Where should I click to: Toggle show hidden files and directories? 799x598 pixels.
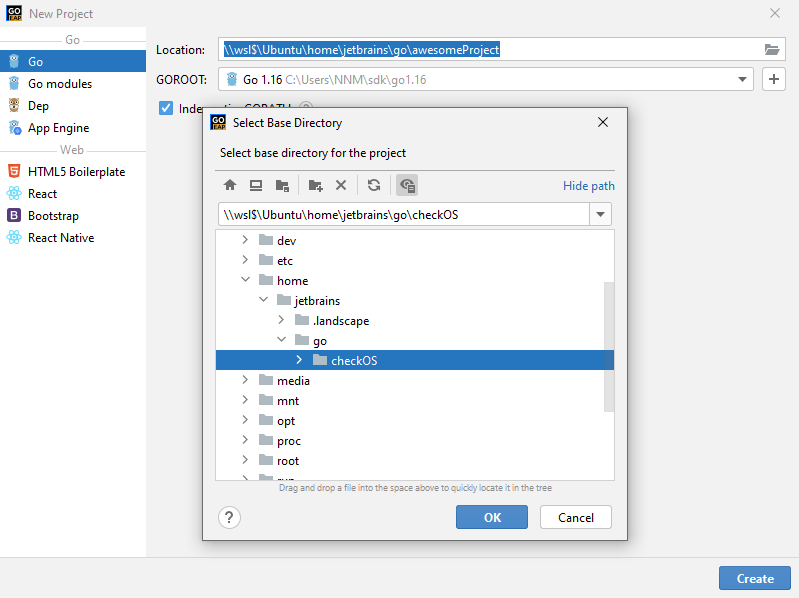(x=407, y=185)
